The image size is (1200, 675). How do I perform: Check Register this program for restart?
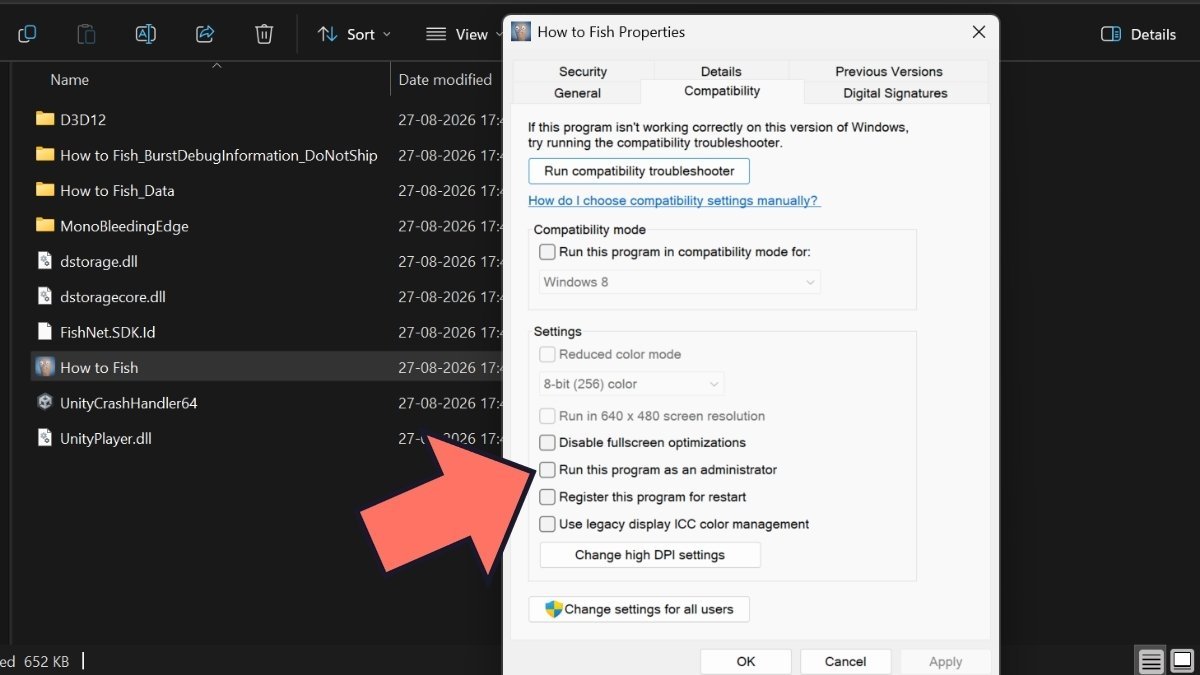(547, 497)
